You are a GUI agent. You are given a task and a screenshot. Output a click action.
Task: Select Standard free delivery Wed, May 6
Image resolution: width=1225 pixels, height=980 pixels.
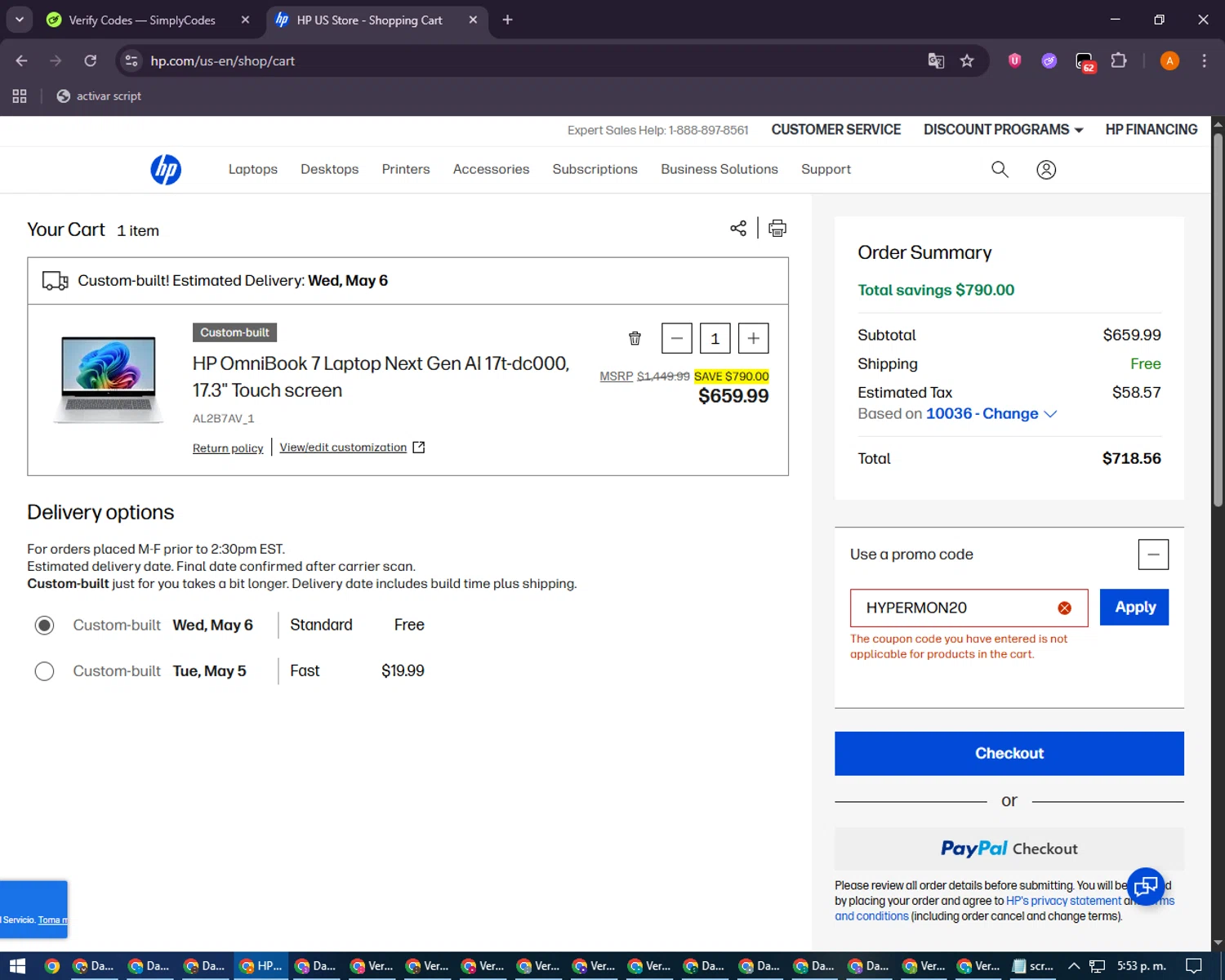click(44, 626)
